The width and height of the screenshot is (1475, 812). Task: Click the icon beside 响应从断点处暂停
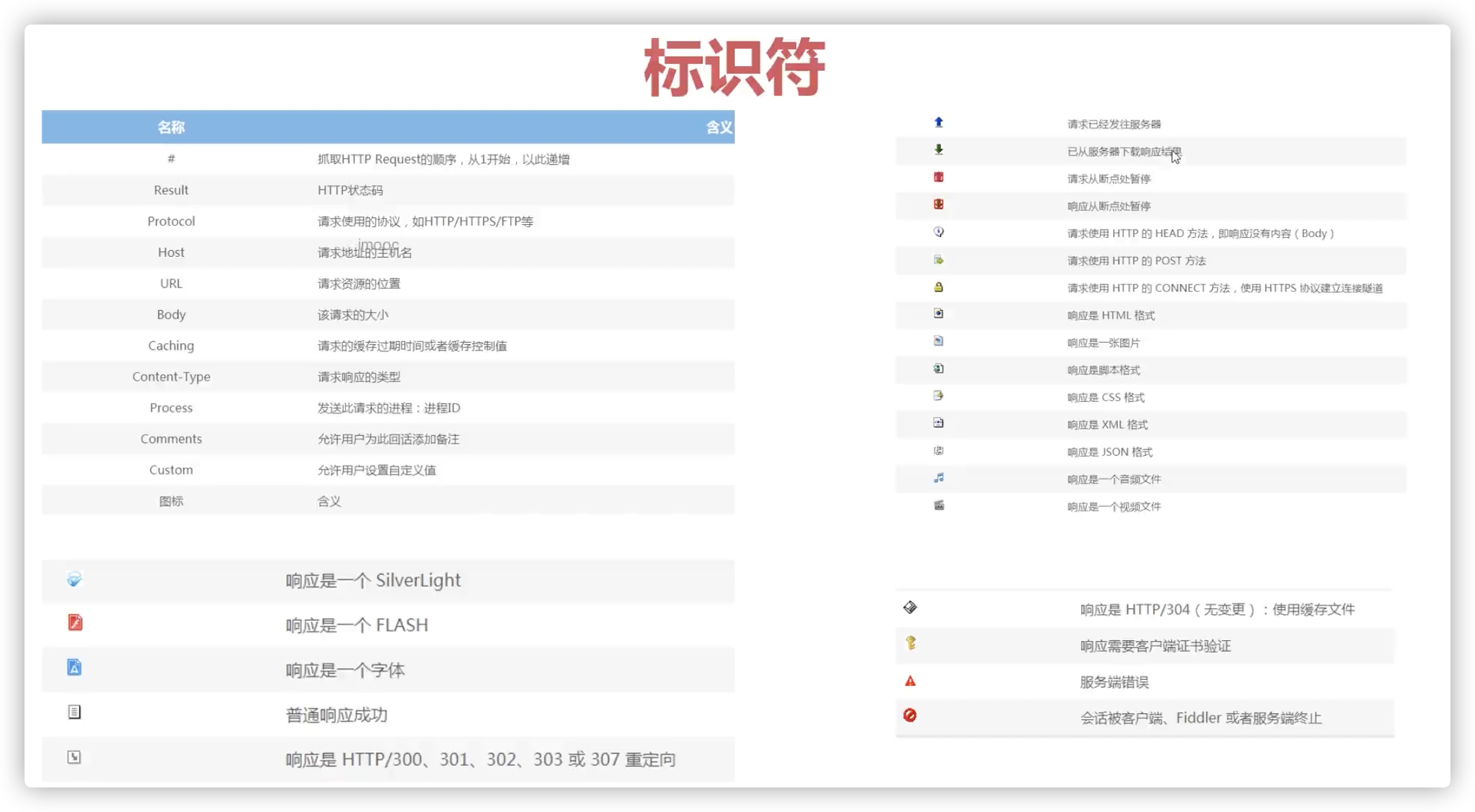(x=939, y=204)
